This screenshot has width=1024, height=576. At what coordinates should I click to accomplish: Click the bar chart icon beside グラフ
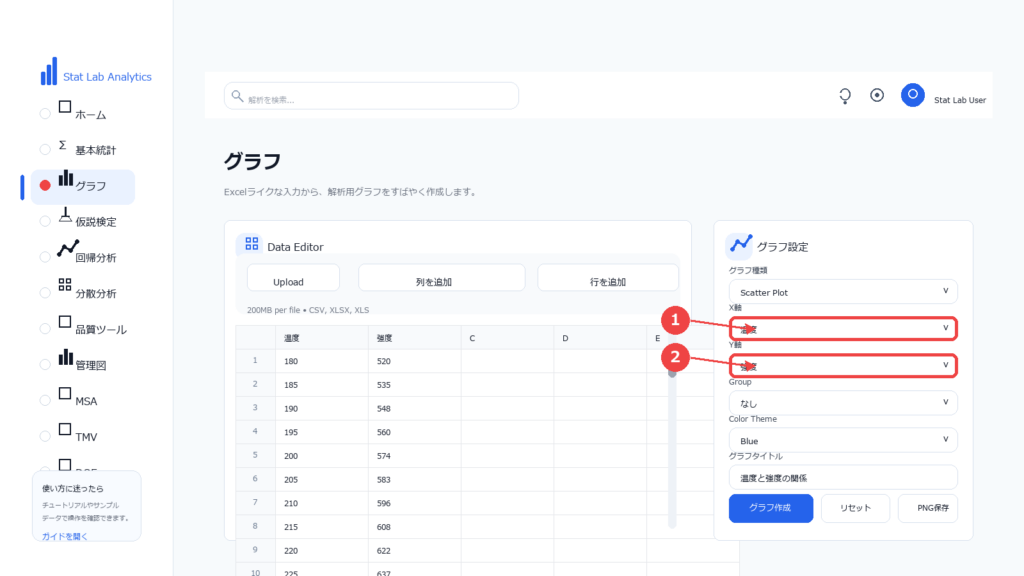(x=65, y=178)
